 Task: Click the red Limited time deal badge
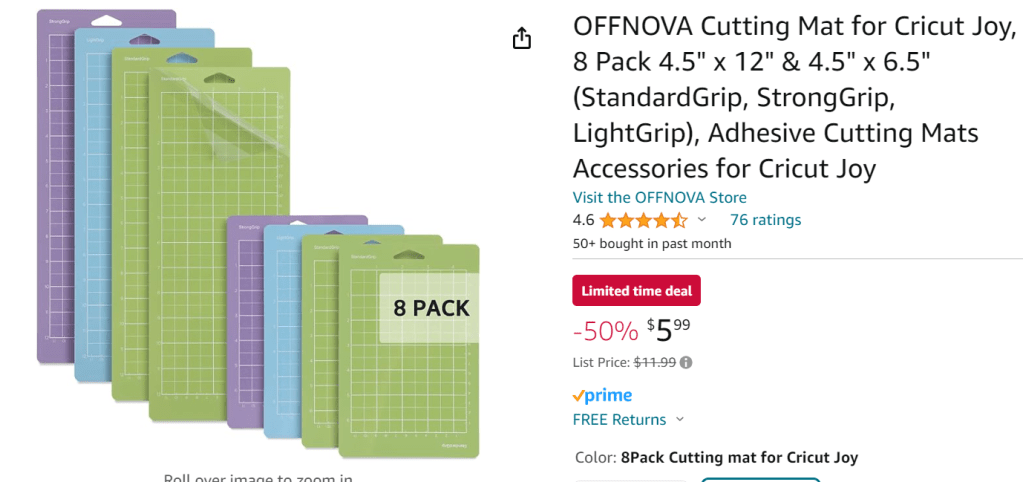point(636,290)
